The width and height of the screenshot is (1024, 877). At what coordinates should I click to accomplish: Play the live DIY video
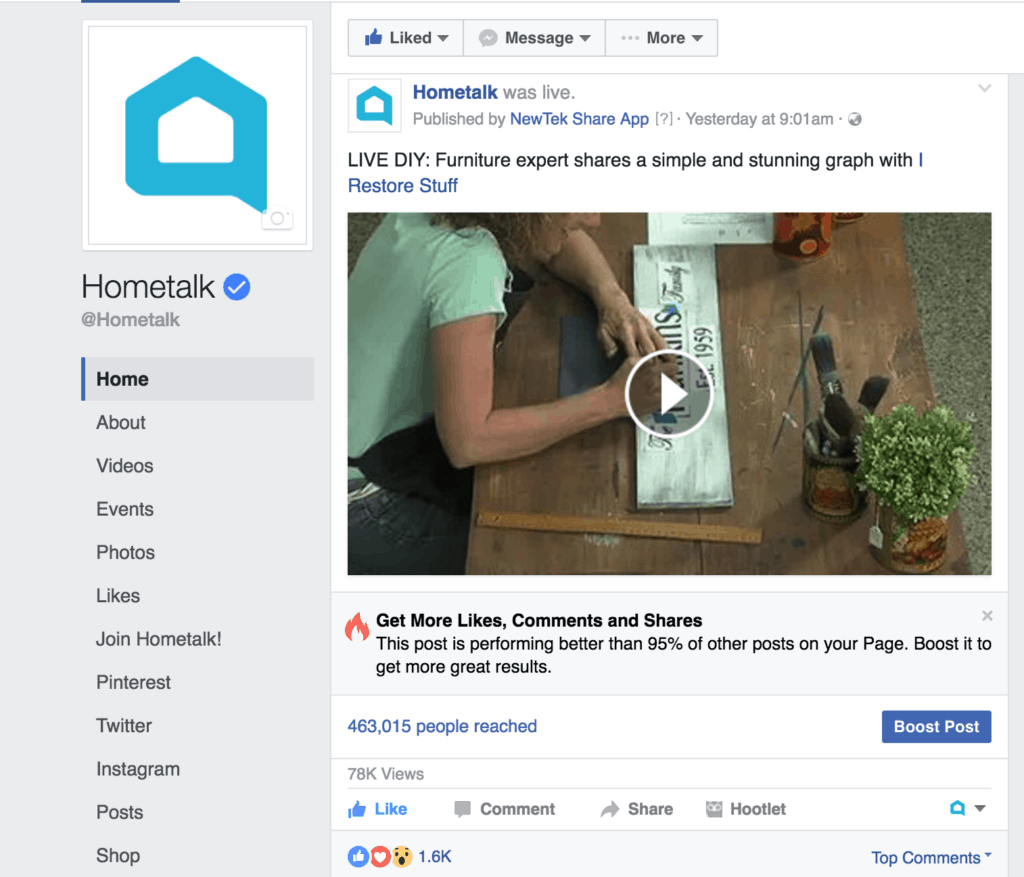tap(668, 394)
